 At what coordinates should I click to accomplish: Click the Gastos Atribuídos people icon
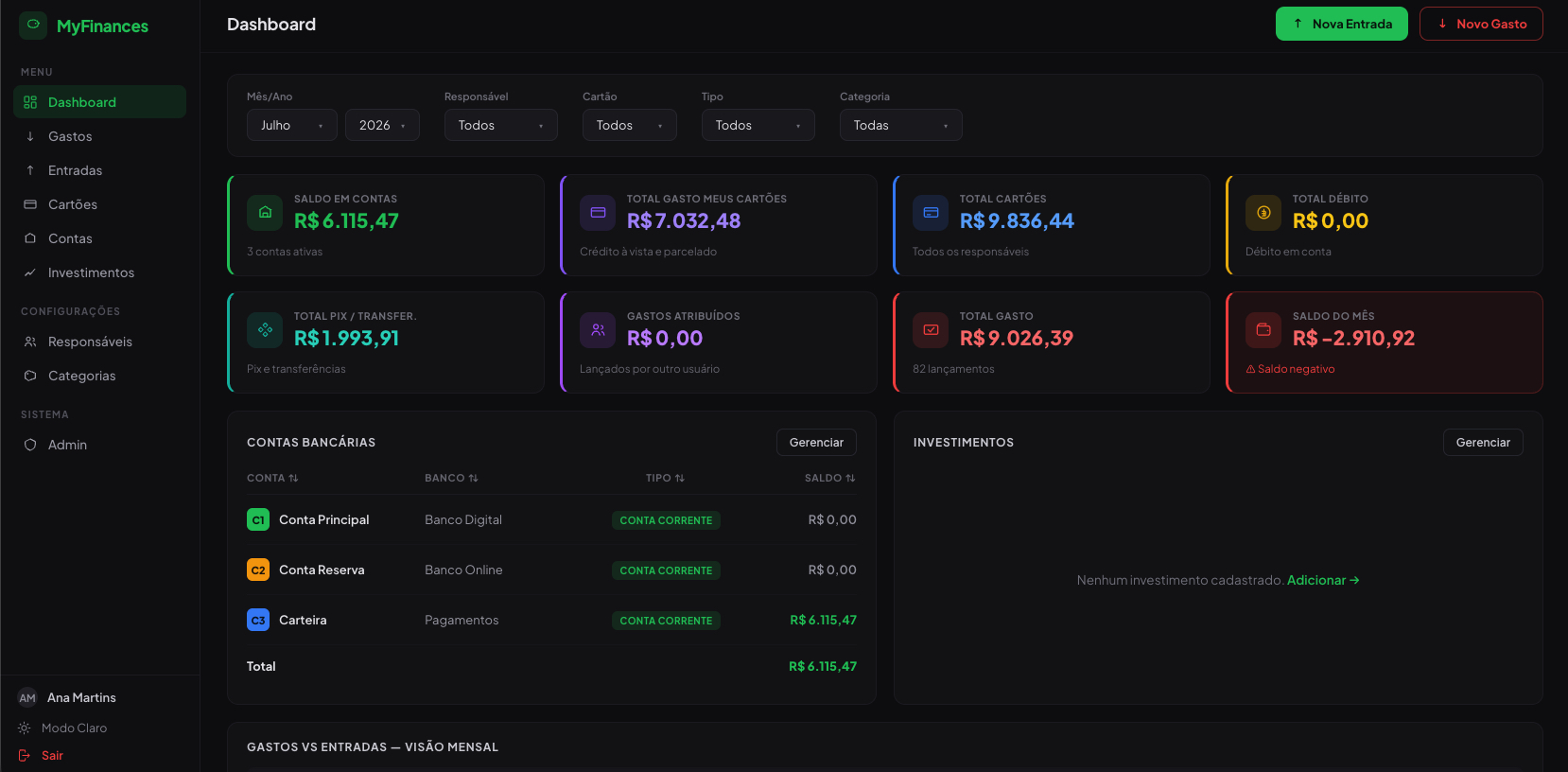tap(598, 330)
